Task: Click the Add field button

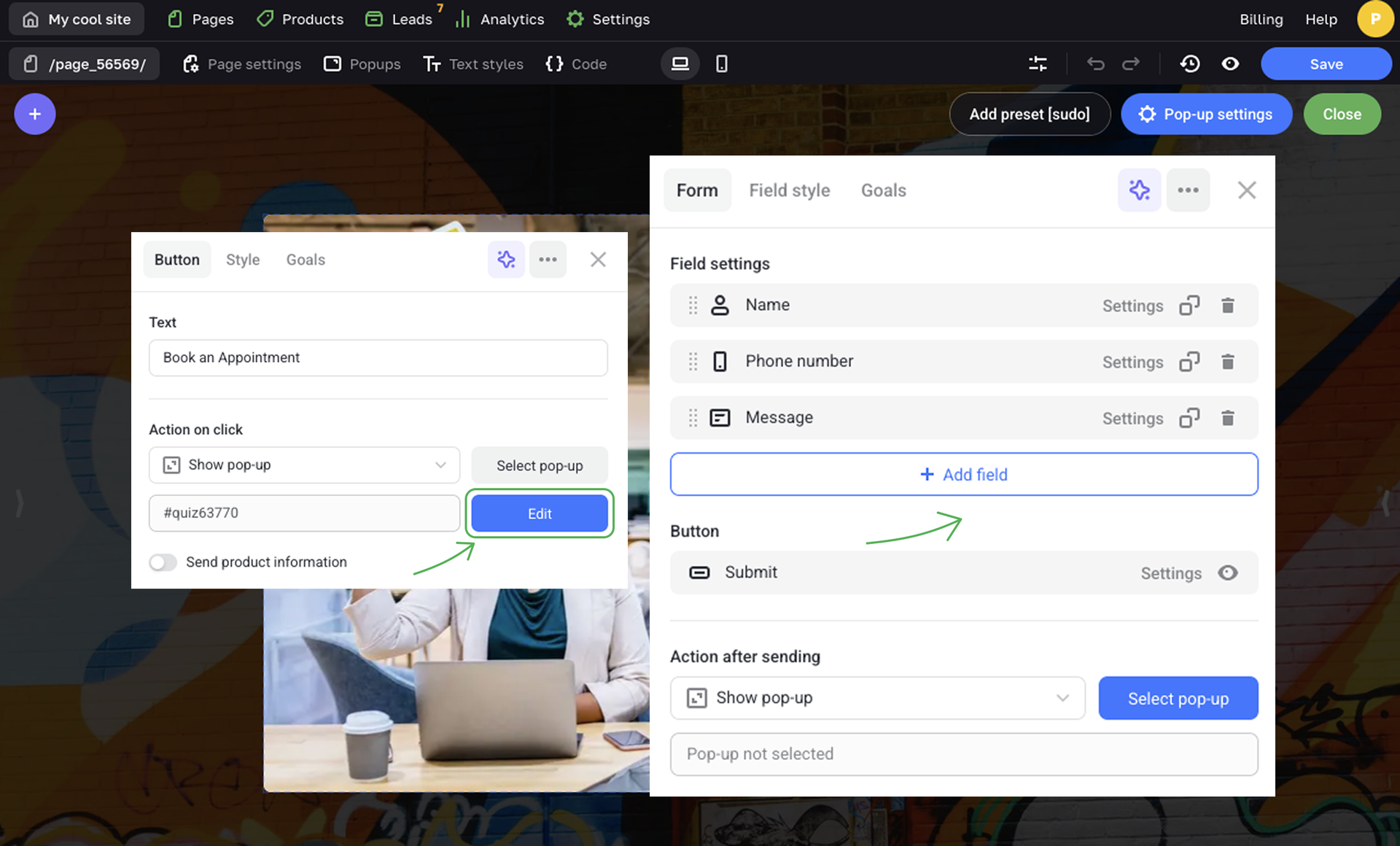Action: point(963,475)
